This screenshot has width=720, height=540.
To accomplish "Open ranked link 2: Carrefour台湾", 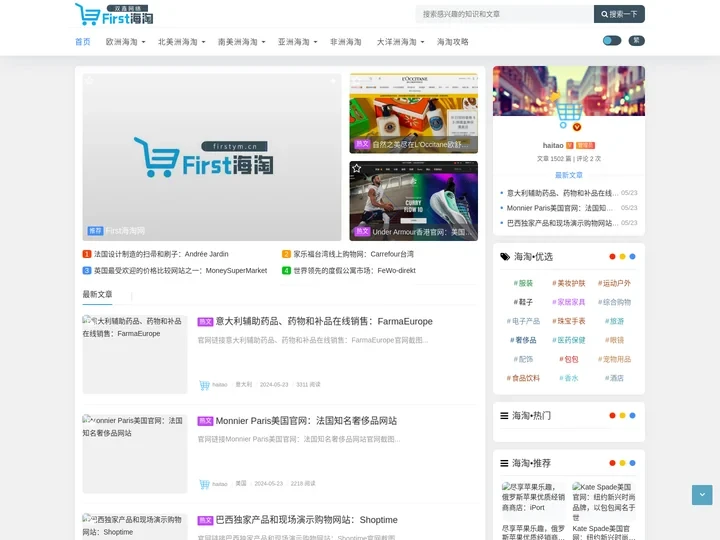I will pyautogui.click(x=354, y=254).
